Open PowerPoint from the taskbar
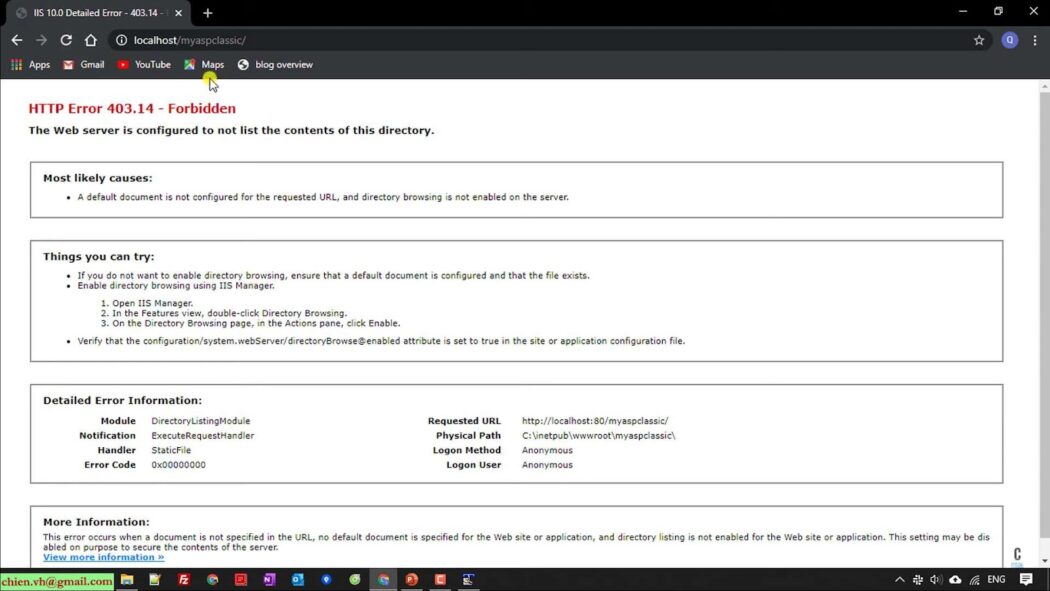 (411, 580)
